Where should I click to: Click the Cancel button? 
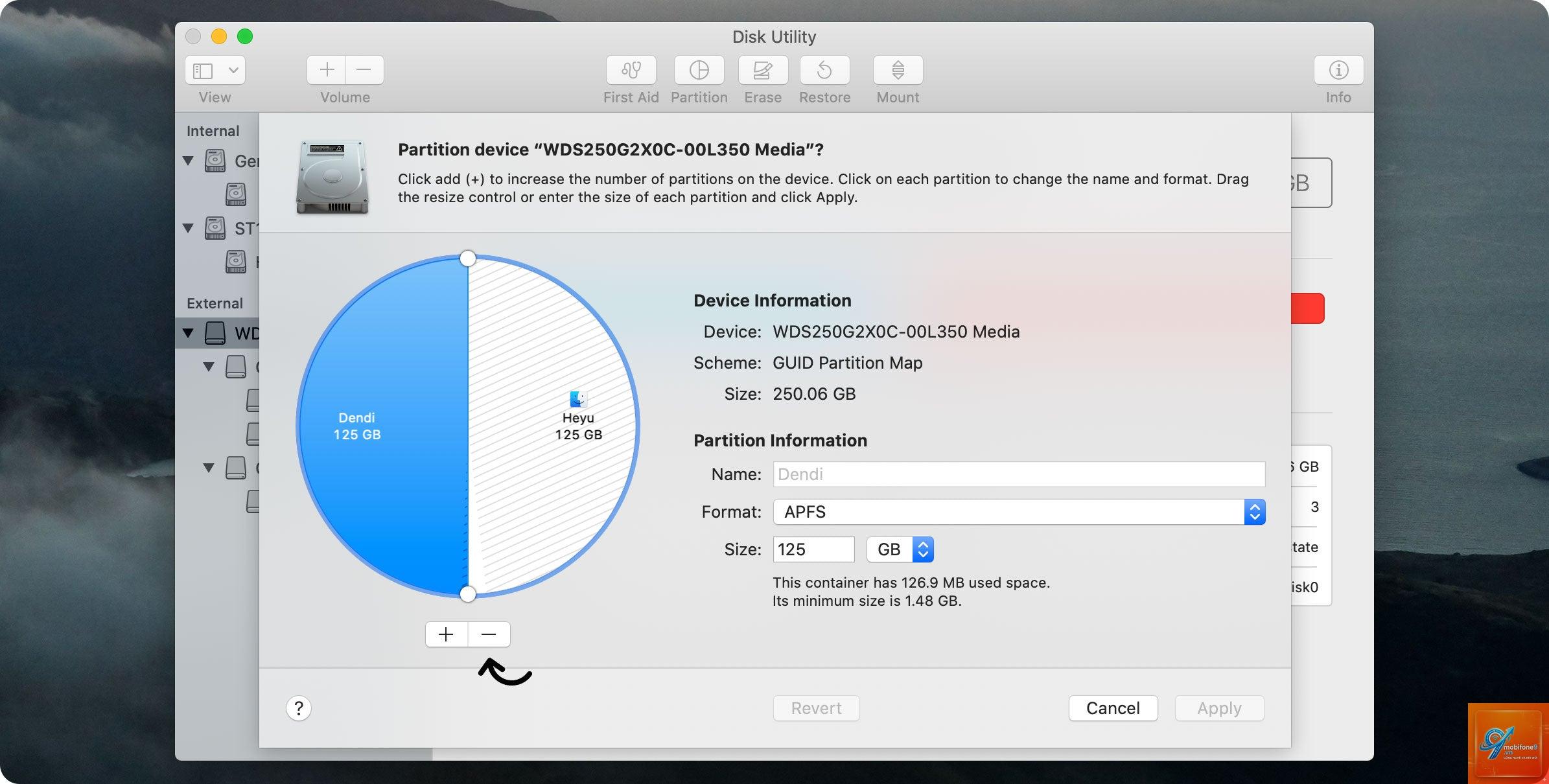[x=1113, y=708]
